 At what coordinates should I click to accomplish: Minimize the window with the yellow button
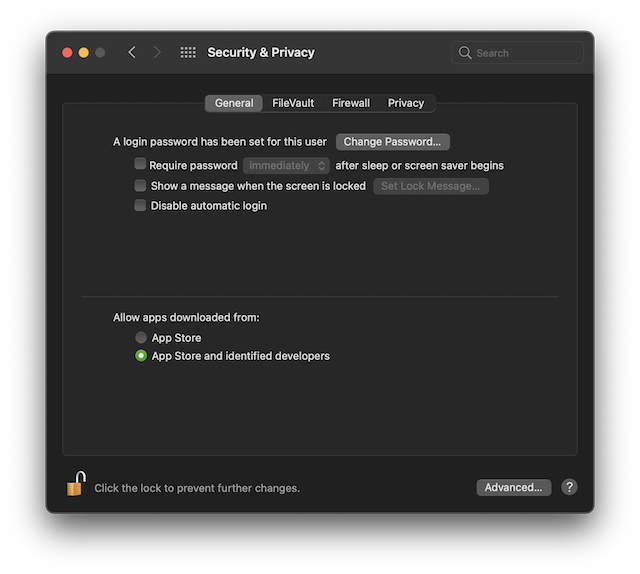84,53
